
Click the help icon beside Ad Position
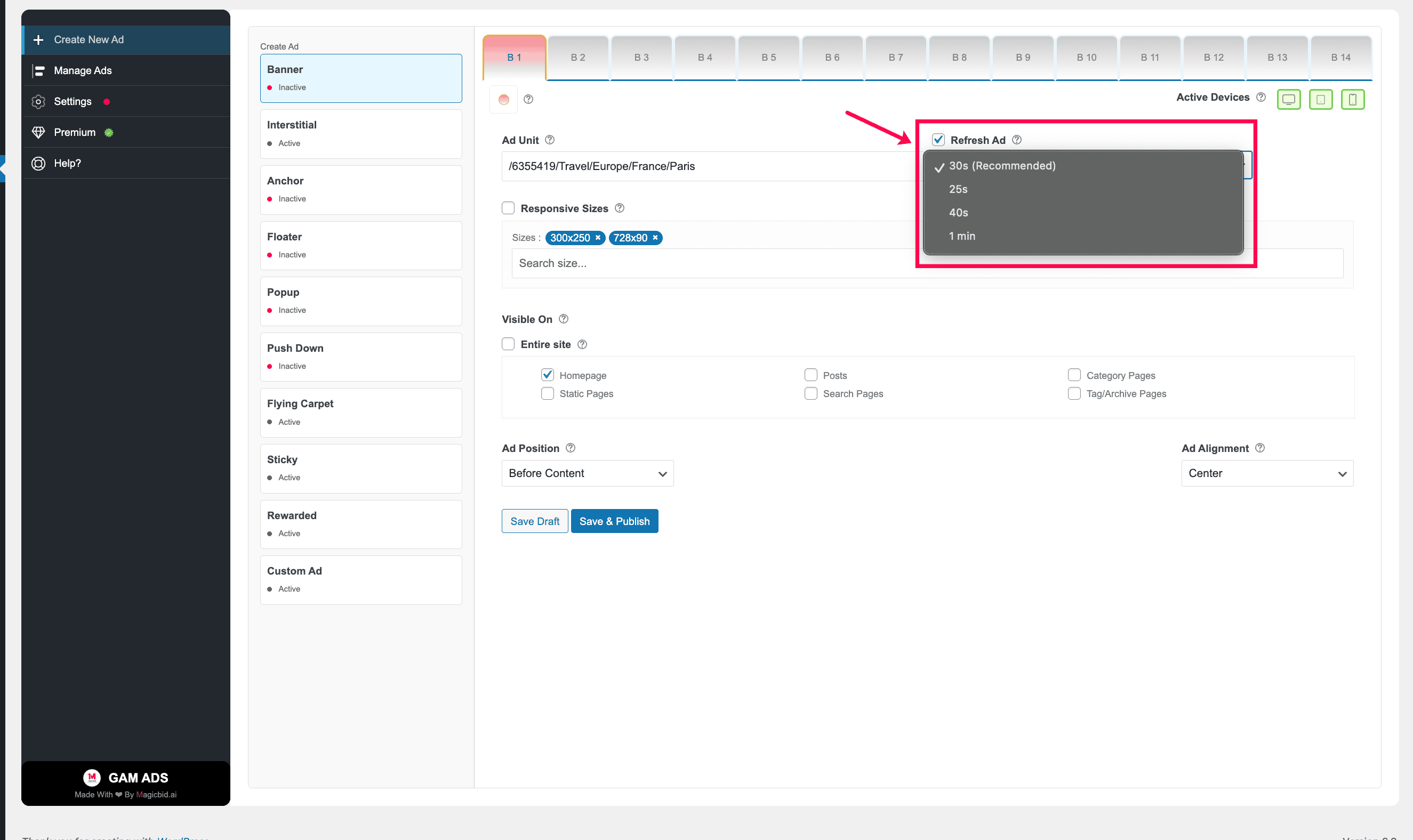571,448
